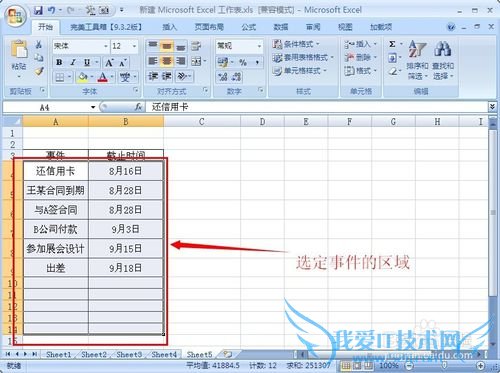Switch to View tab
Screen dimensions: 500x373
(345, 27)
